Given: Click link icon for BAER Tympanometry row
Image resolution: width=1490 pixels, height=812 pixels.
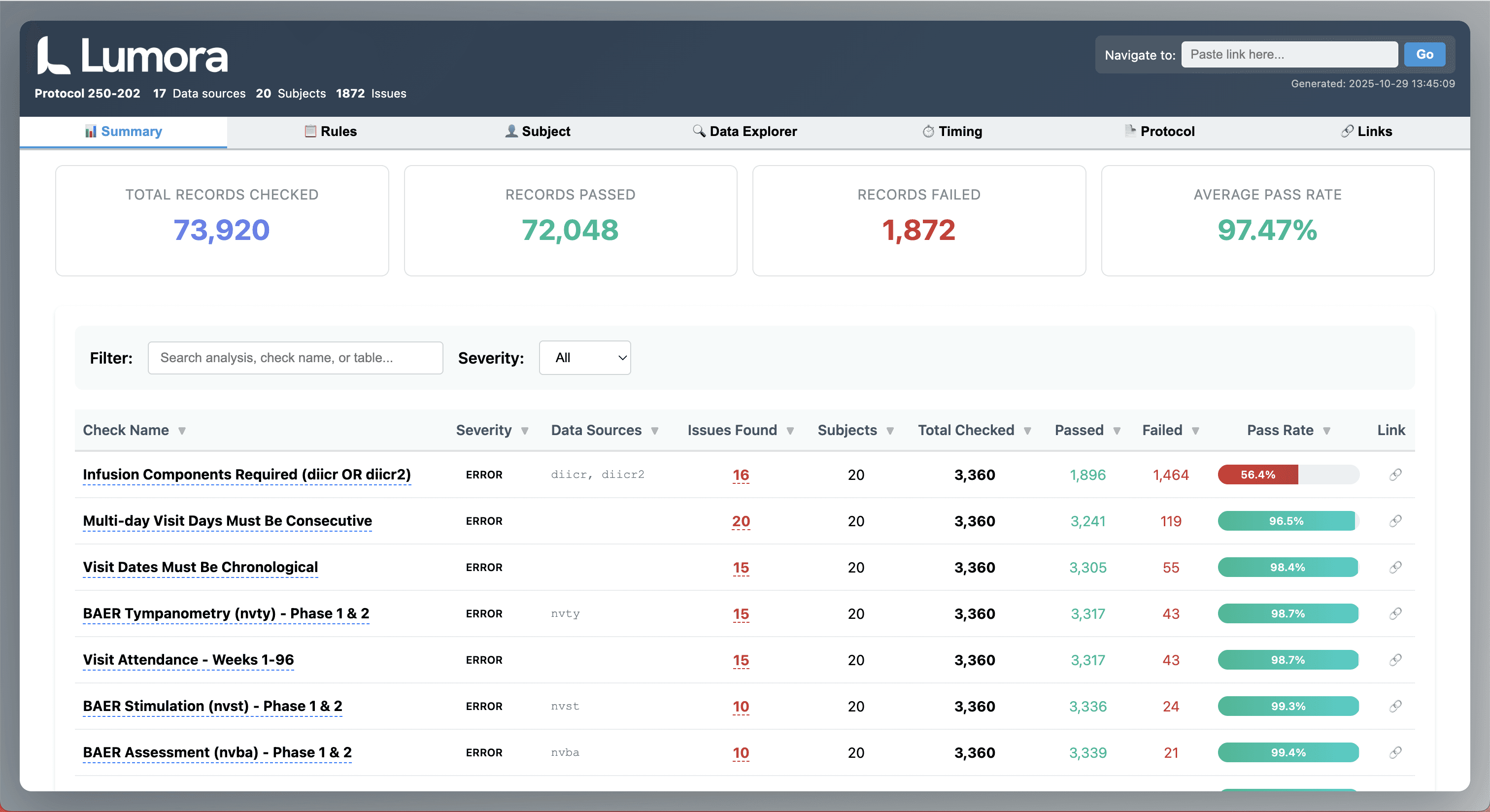Looking at the screenshot, I should click(x=1395, y=613).
